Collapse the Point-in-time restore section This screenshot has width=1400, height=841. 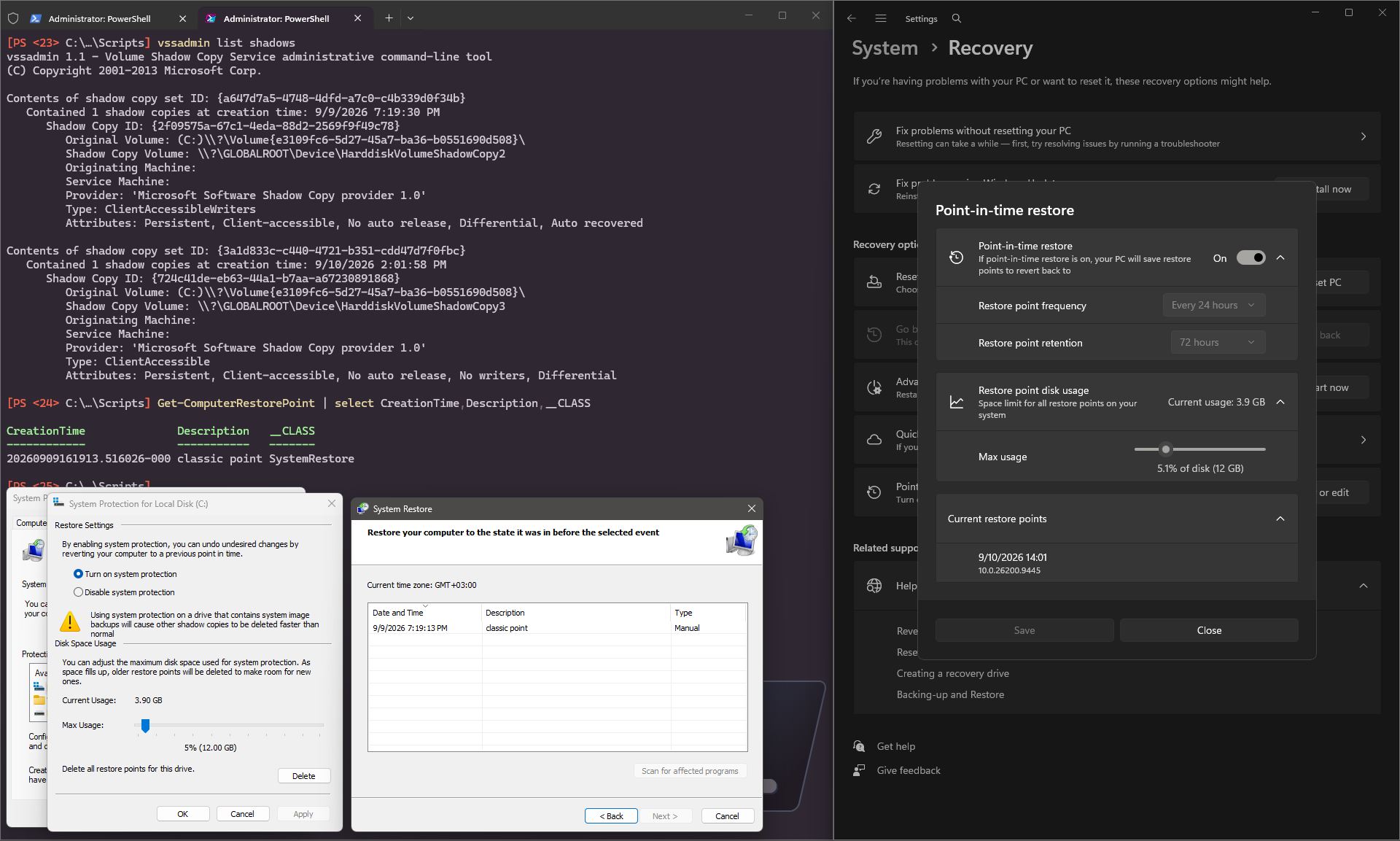point(1280,257)
